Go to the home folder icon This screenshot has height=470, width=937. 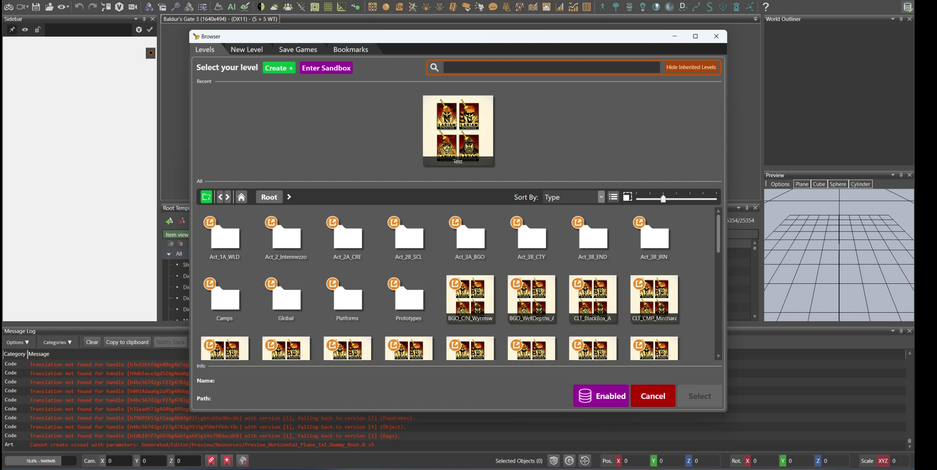(x=241, y=197)
